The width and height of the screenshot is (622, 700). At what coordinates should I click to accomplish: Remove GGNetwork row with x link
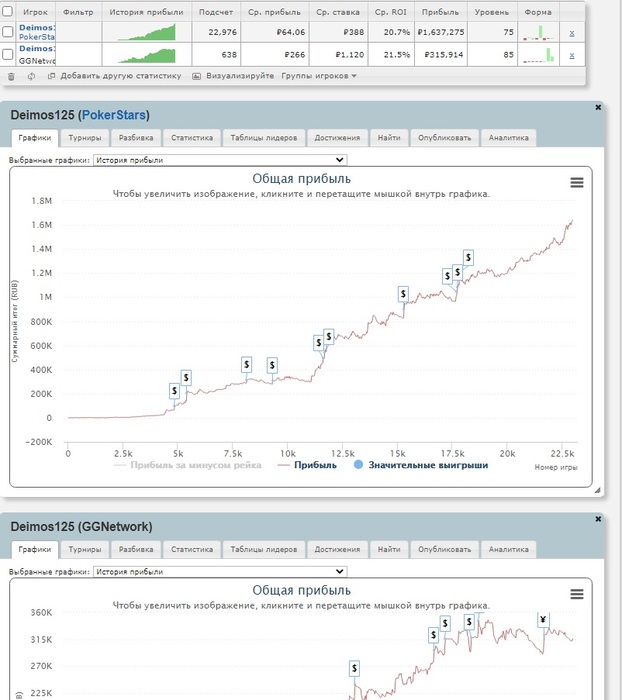tap(572, 56)
